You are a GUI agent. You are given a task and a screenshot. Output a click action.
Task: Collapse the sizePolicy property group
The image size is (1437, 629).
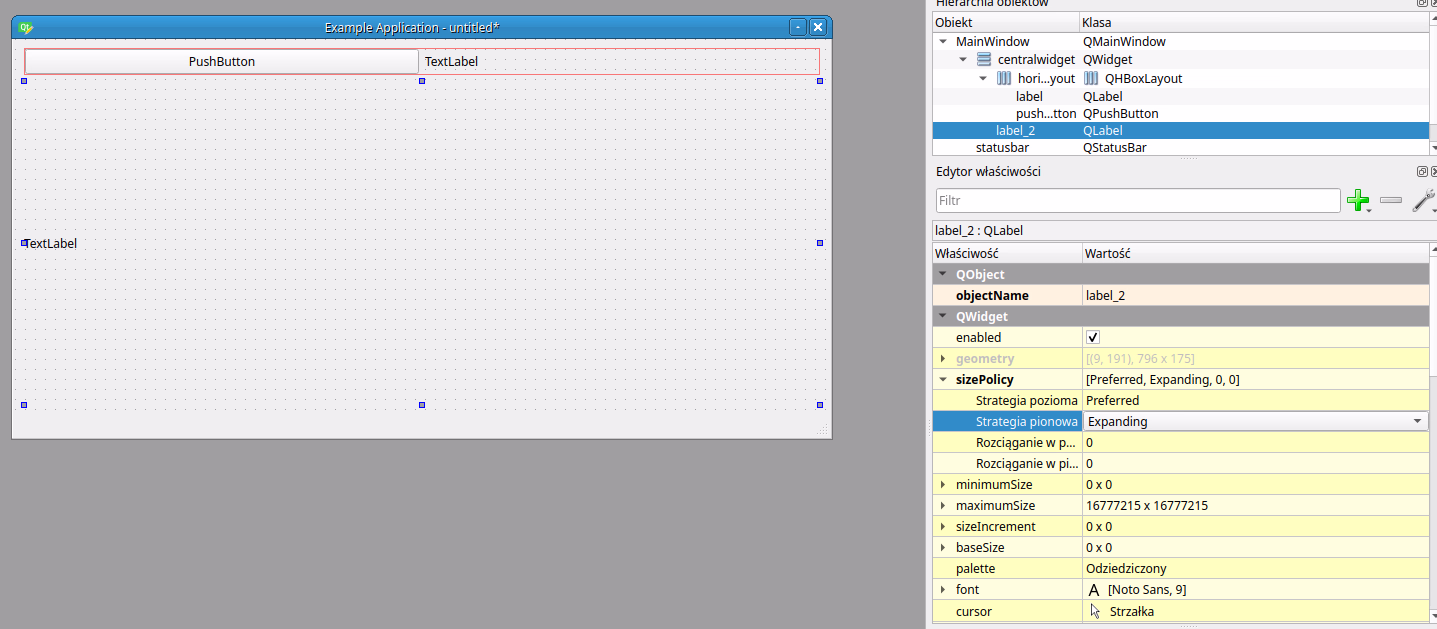(943, 380)
